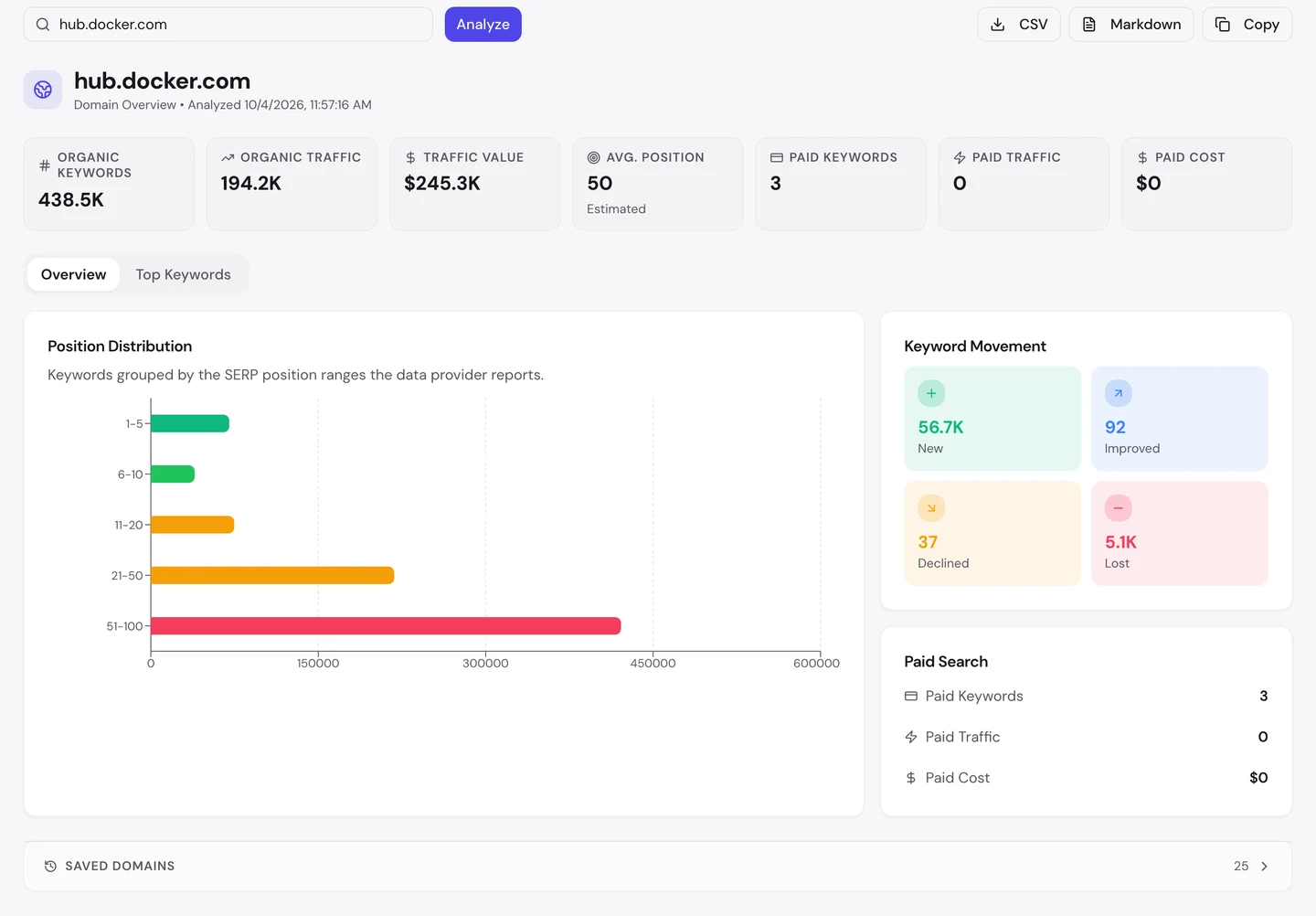Click the 92 Improved keywords value
Image resolution: width=1316 pixels, height=916 pixels.
pos(1115,427)
